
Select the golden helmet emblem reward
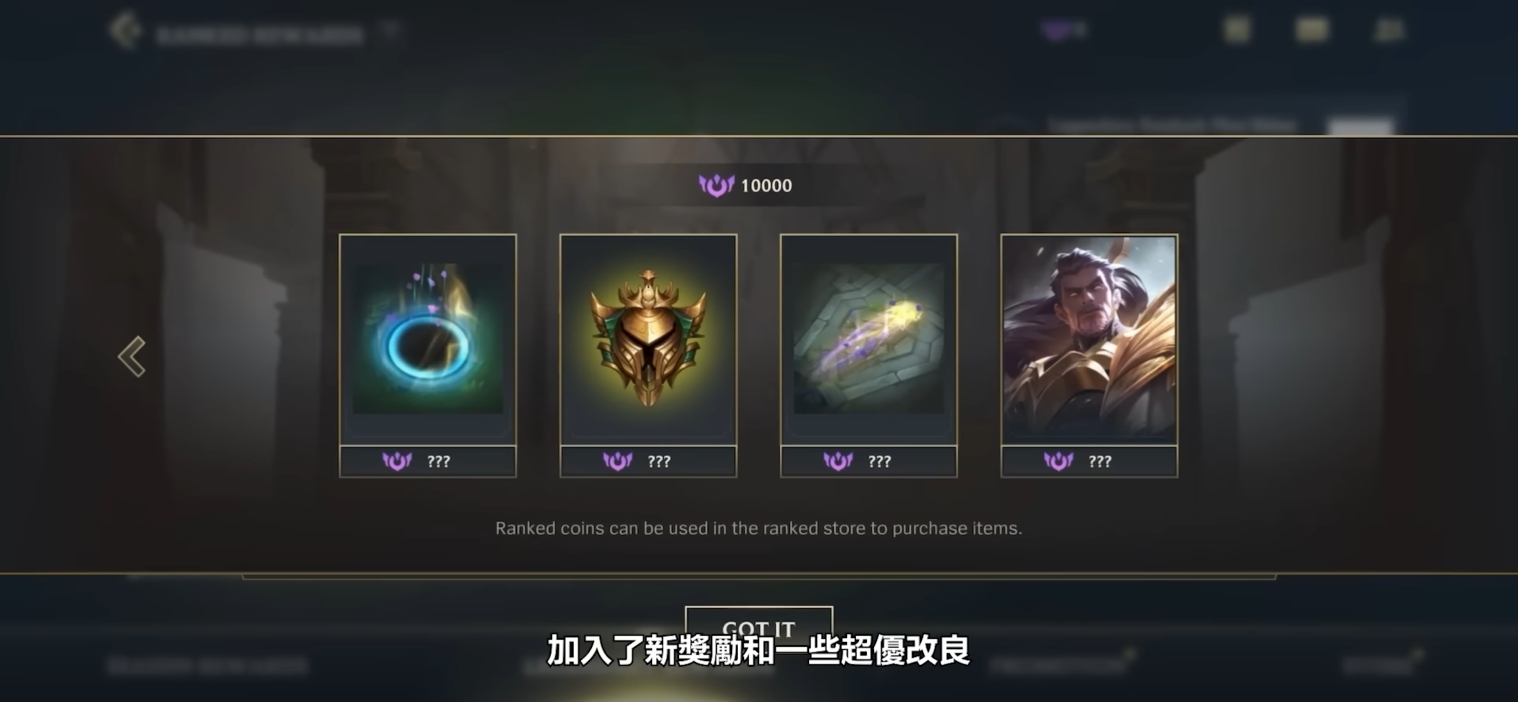coord(648,339)
